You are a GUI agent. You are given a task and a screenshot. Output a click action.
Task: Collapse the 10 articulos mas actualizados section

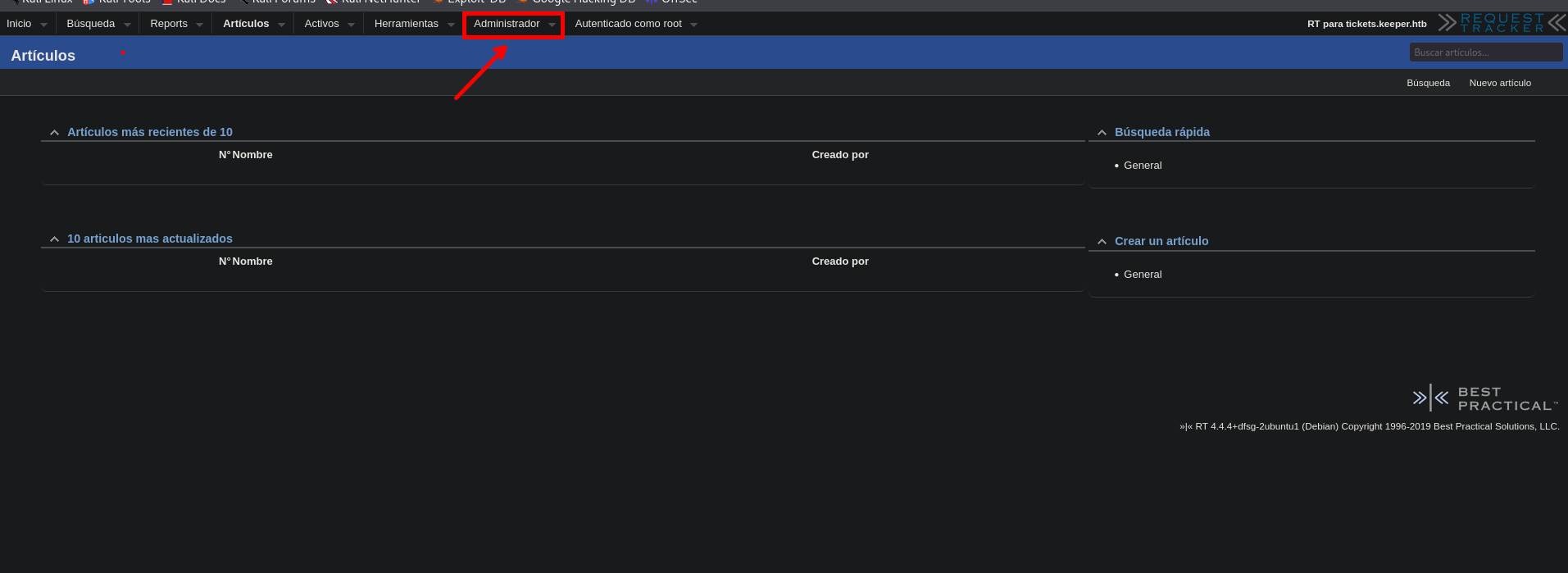coord(54,239)
